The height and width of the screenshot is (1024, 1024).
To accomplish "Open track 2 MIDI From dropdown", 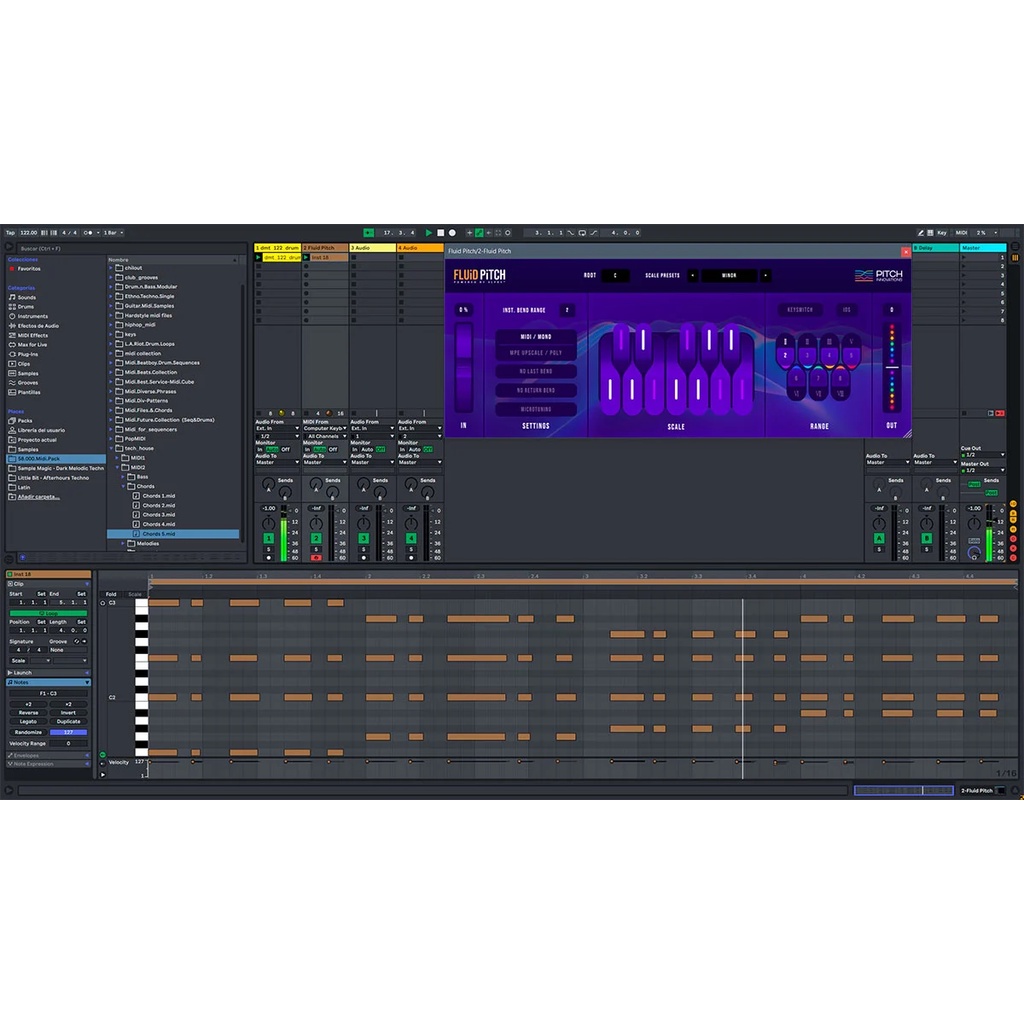I will point(325,429).
